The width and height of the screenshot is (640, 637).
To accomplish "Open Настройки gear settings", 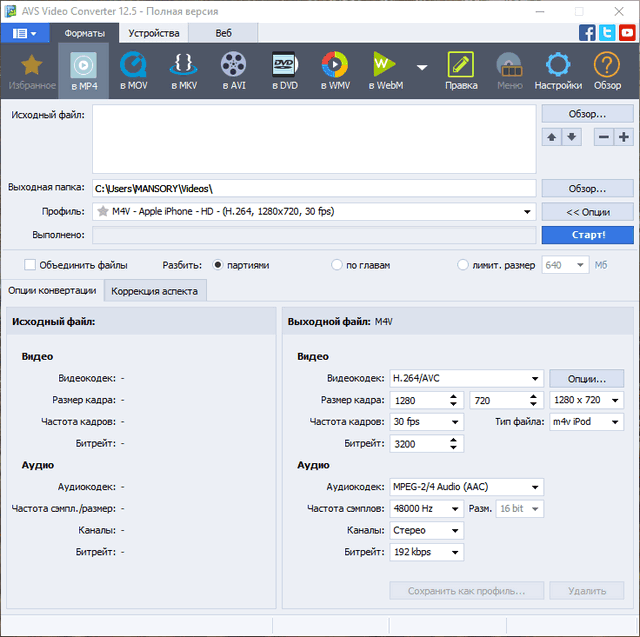I will 558,70.
